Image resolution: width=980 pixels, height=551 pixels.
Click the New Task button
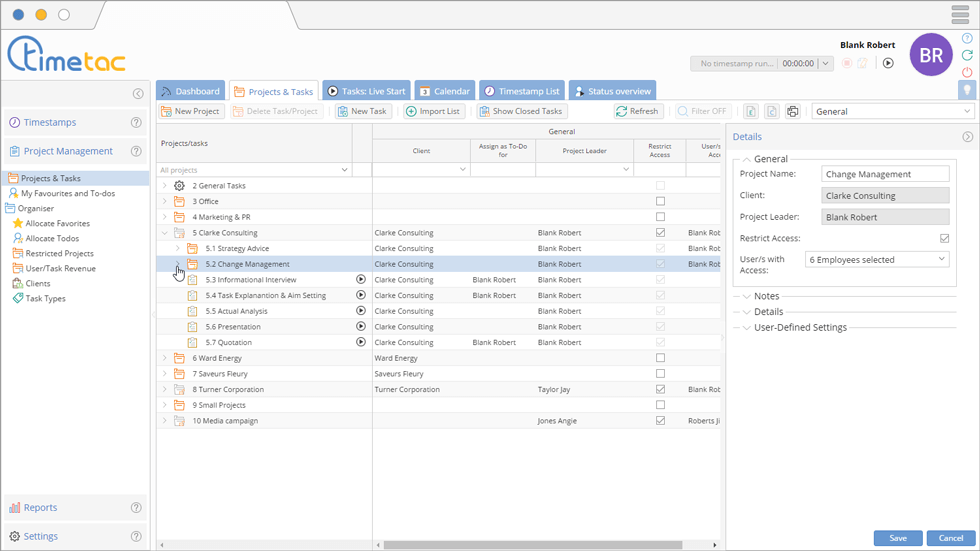362,111
